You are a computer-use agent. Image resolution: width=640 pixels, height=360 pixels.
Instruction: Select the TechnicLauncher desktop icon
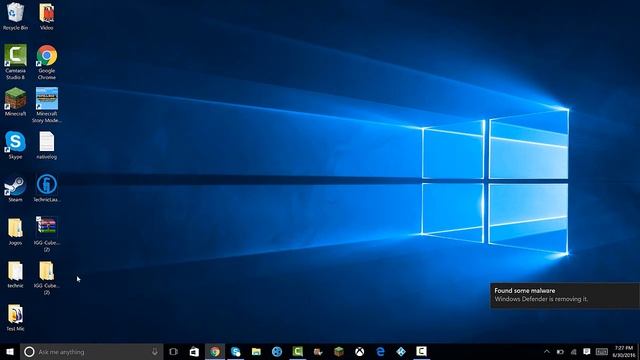47,189
